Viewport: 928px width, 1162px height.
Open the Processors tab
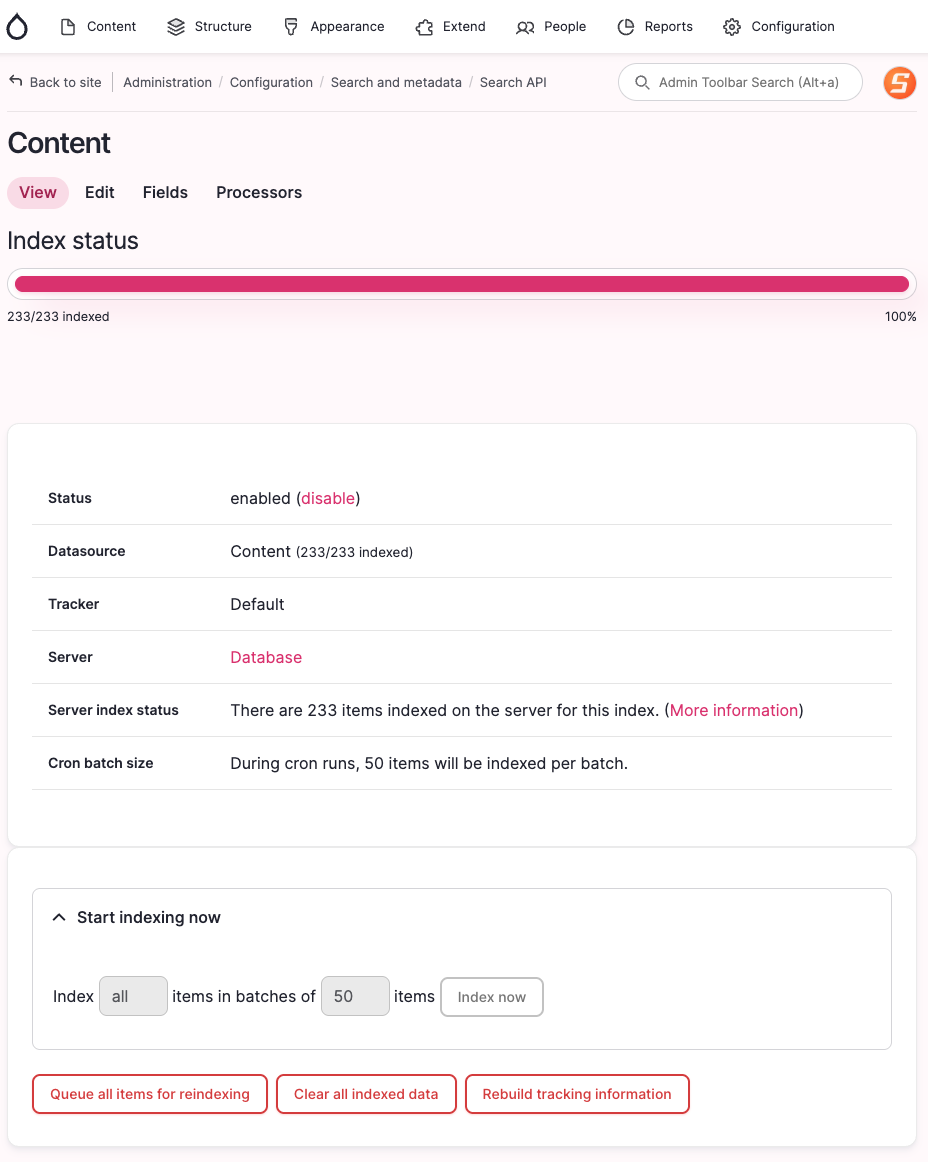(x=259, y=192)
